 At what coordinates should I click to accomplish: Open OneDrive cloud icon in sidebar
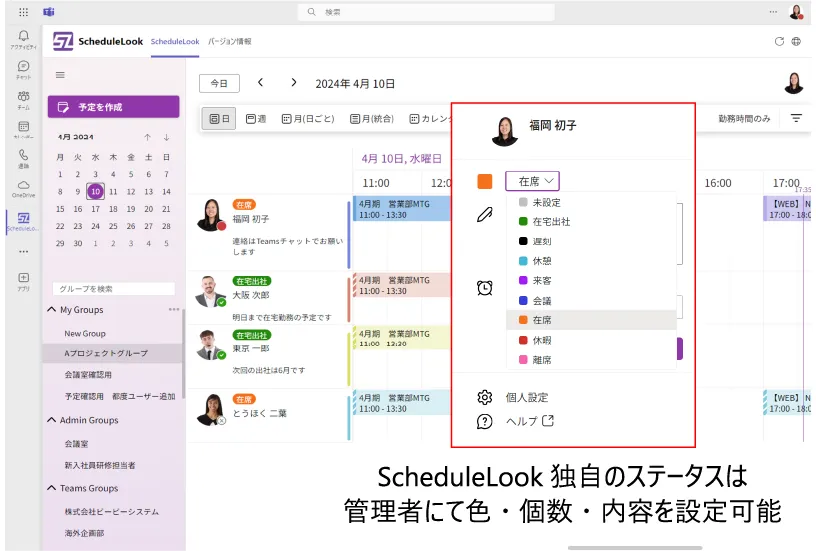coord(23,185)
